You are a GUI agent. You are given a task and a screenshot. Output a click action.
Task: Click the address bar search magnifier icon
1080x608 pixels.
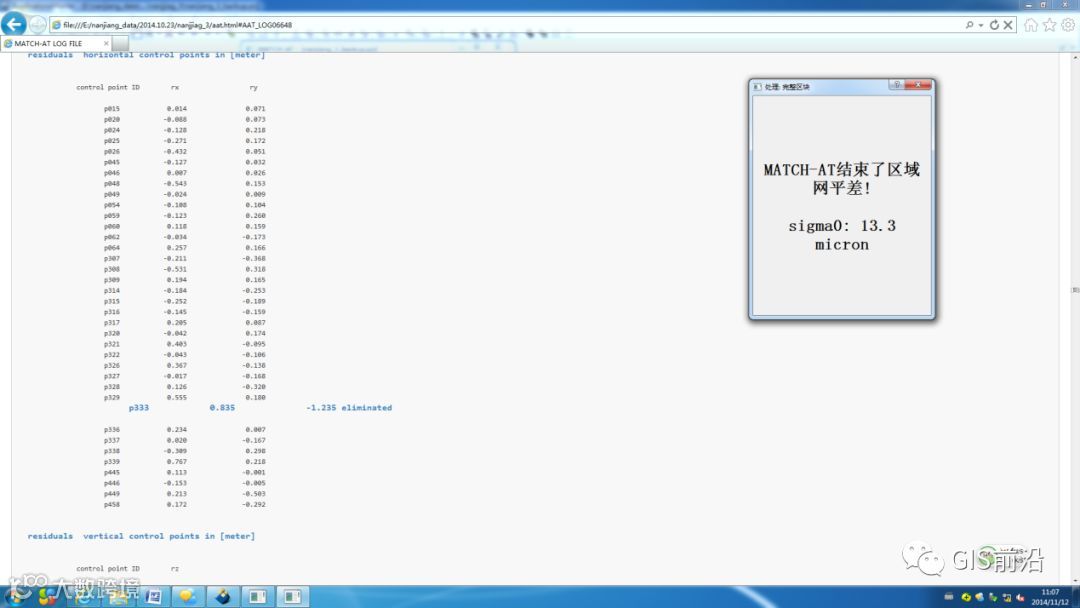pyautogui.click(x=970, y=25)
